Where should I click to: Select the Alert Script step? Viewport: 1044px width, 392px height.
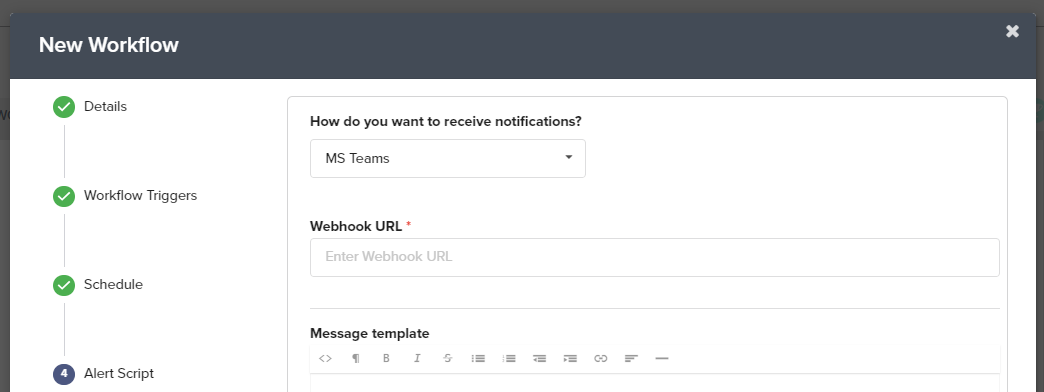(119, 373)
